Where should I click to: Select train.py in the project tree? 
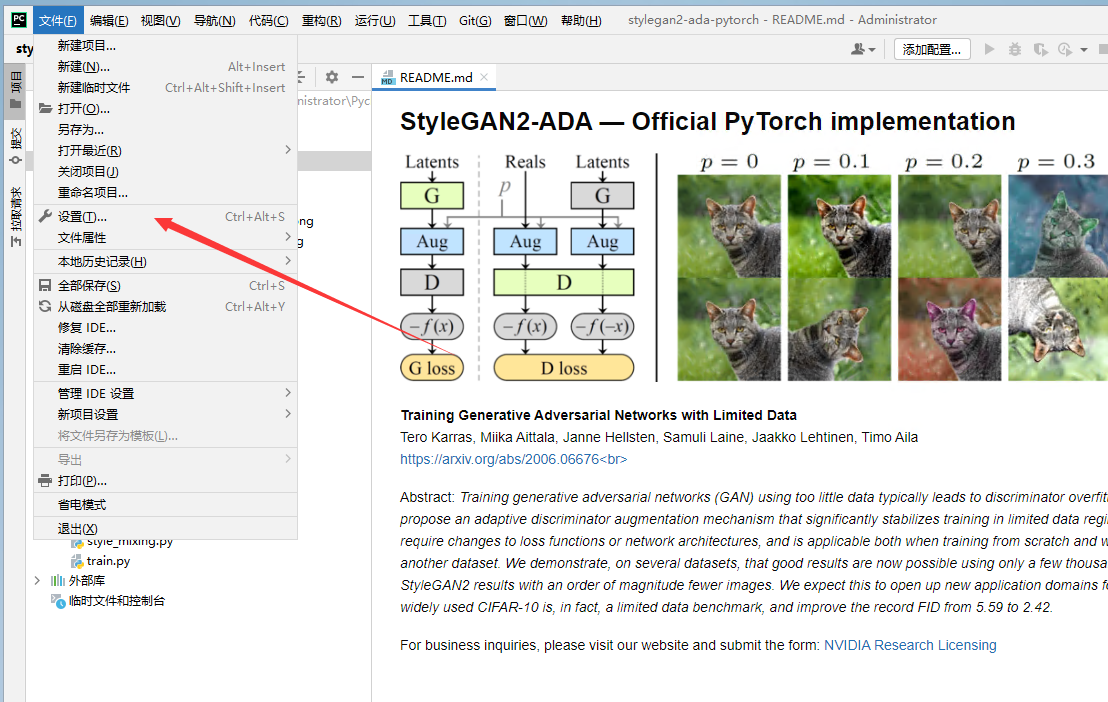point(108,561)
